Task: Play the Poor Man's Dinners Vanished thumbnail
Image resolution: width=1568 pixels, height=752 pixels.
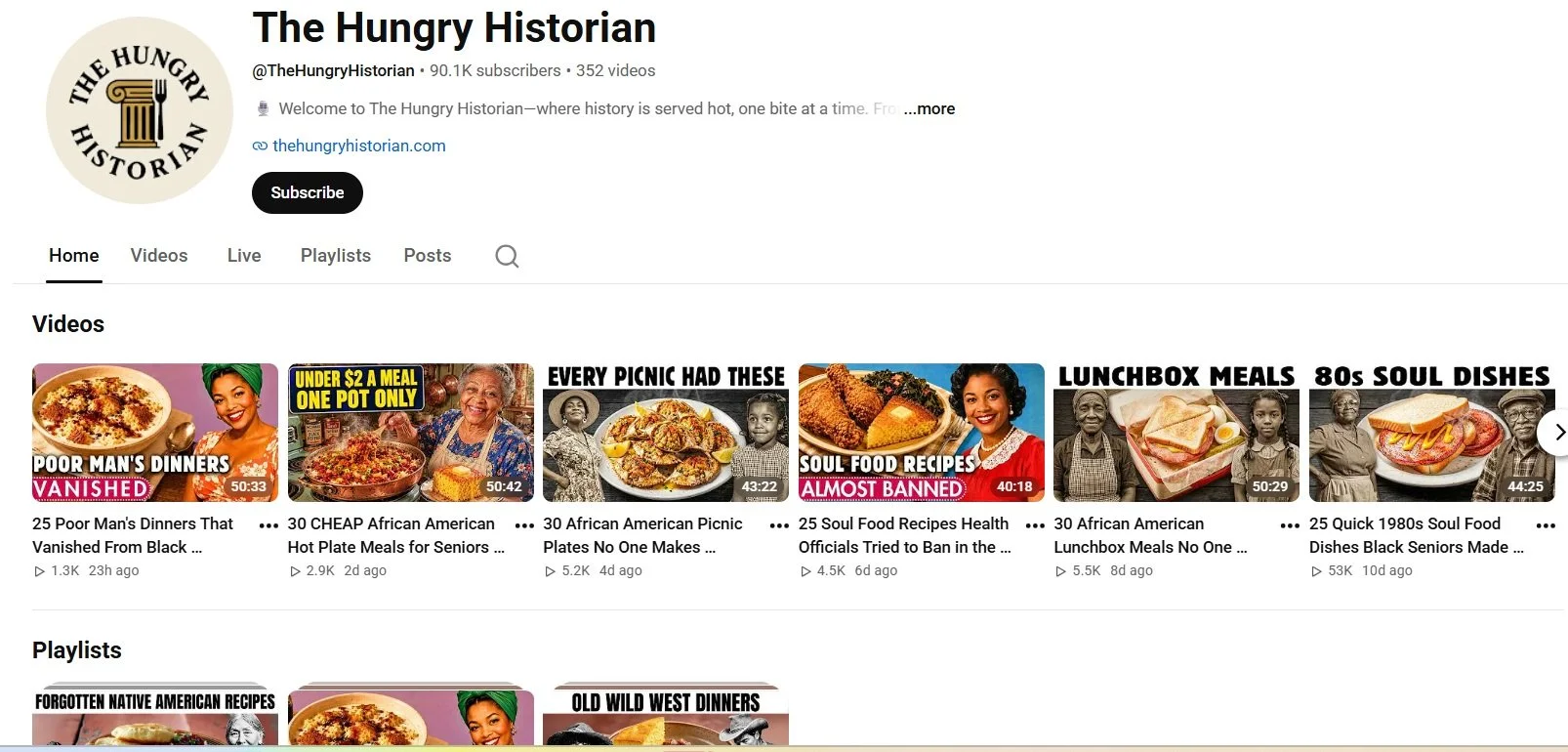Action: point(155,433)
